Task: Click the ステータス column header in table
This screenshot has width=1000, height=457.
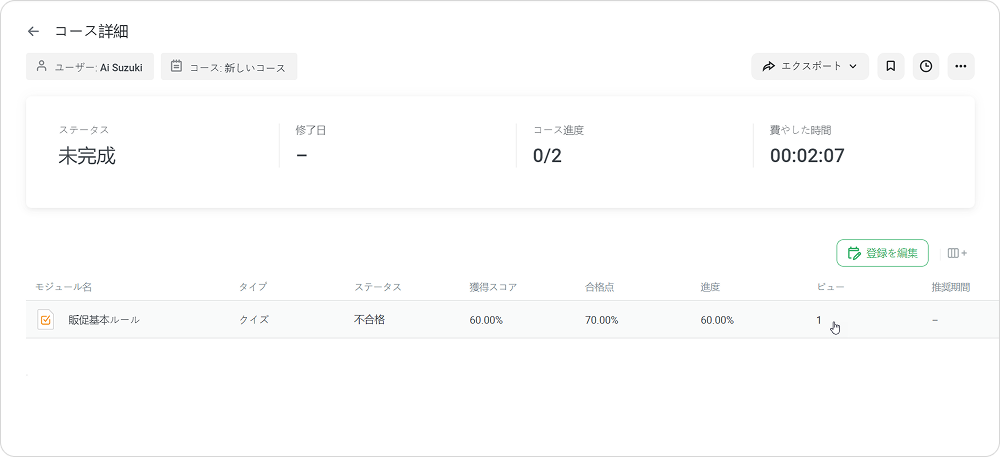Action: [377, 287]
